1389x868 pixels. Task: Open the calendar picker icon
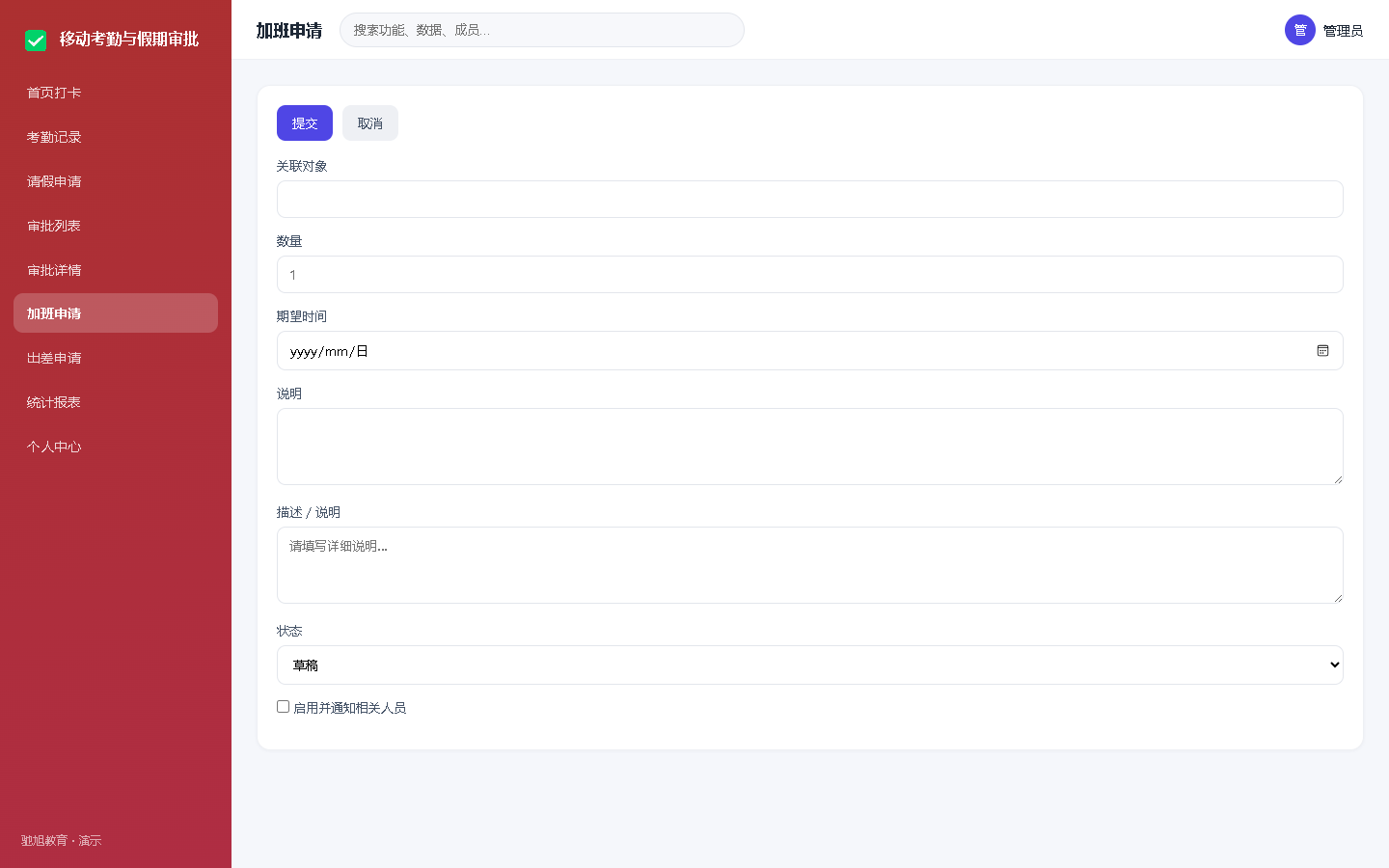coord(1322,351)
